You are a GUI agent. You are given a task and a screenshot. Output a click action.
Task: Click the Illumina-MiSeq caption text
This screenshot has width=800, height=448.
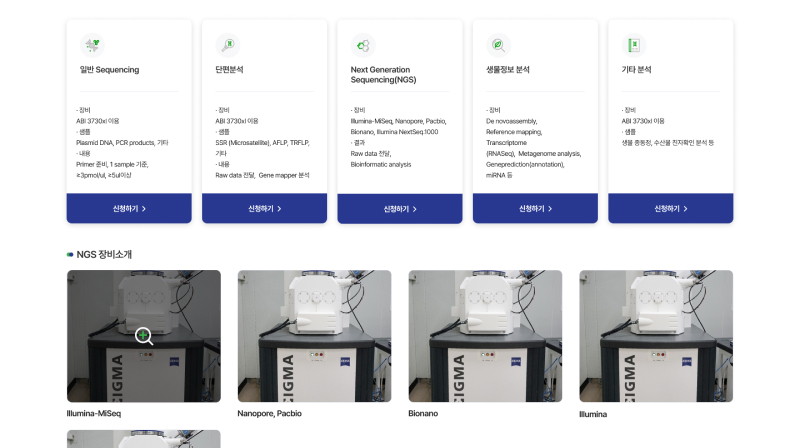pyautogui.click(x=94, y=413)
